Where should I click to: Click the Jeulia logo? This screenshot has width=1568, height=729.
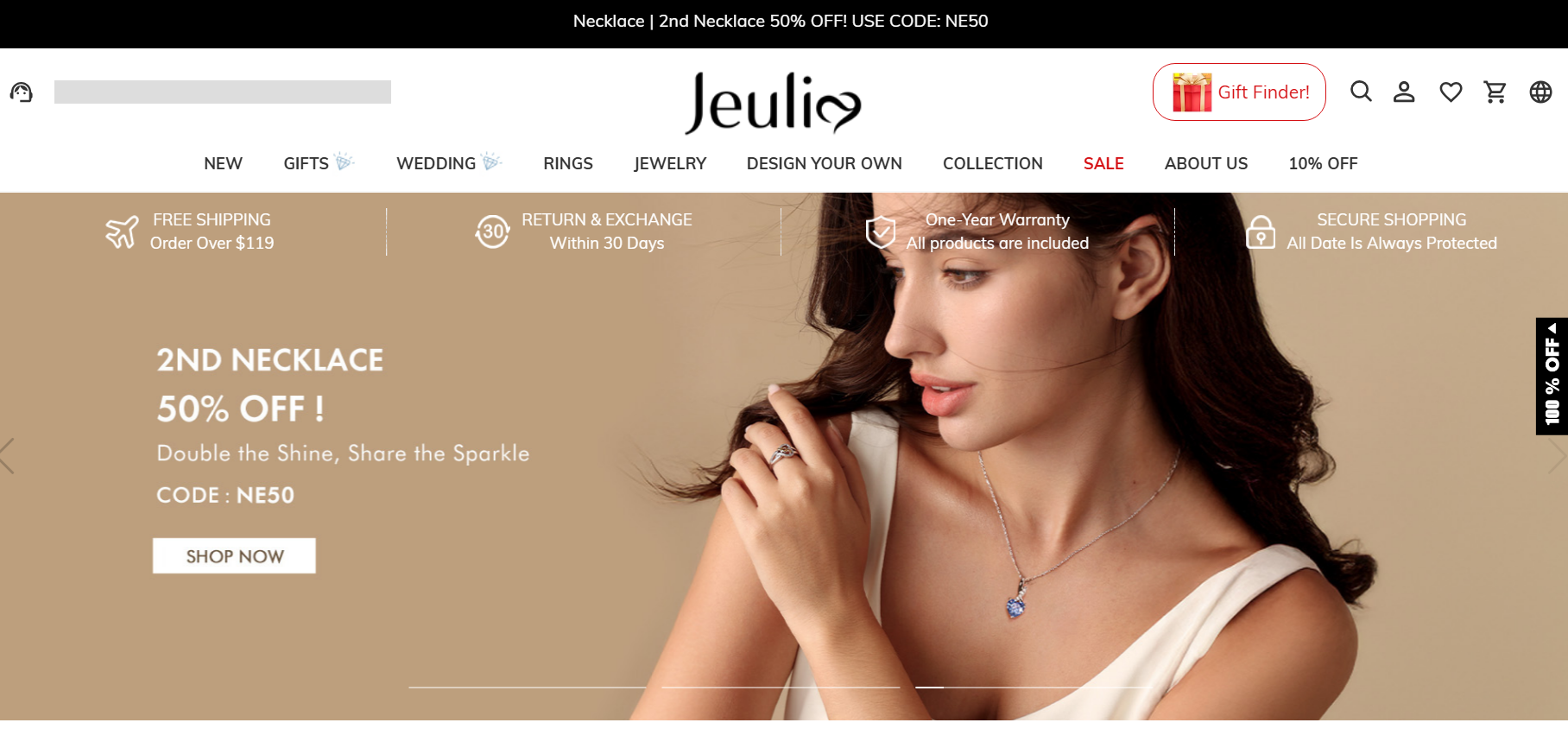click(x=773, y=103)
